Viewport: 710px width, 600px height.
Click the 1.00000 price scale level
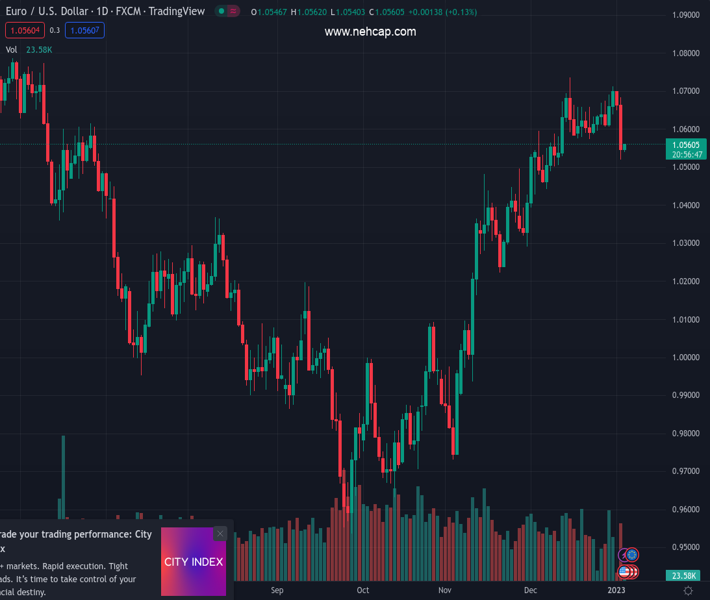[686, 357]
